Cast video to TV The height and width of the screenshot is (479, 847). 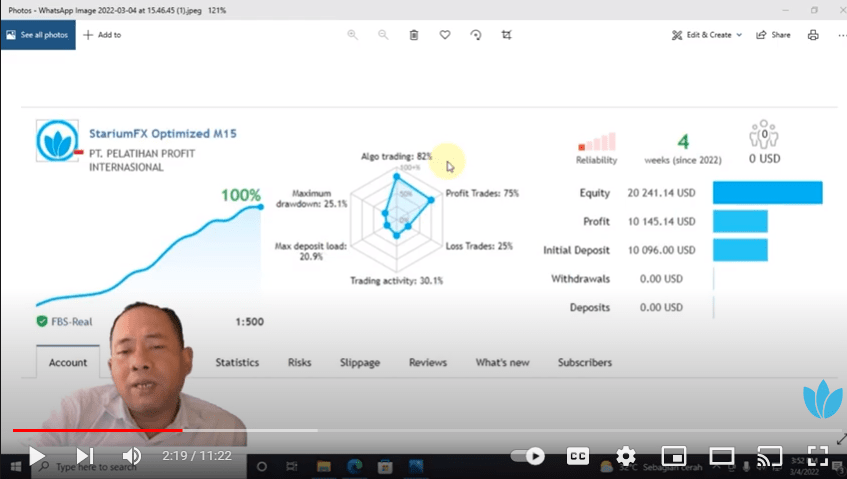[x=769, y=456]
